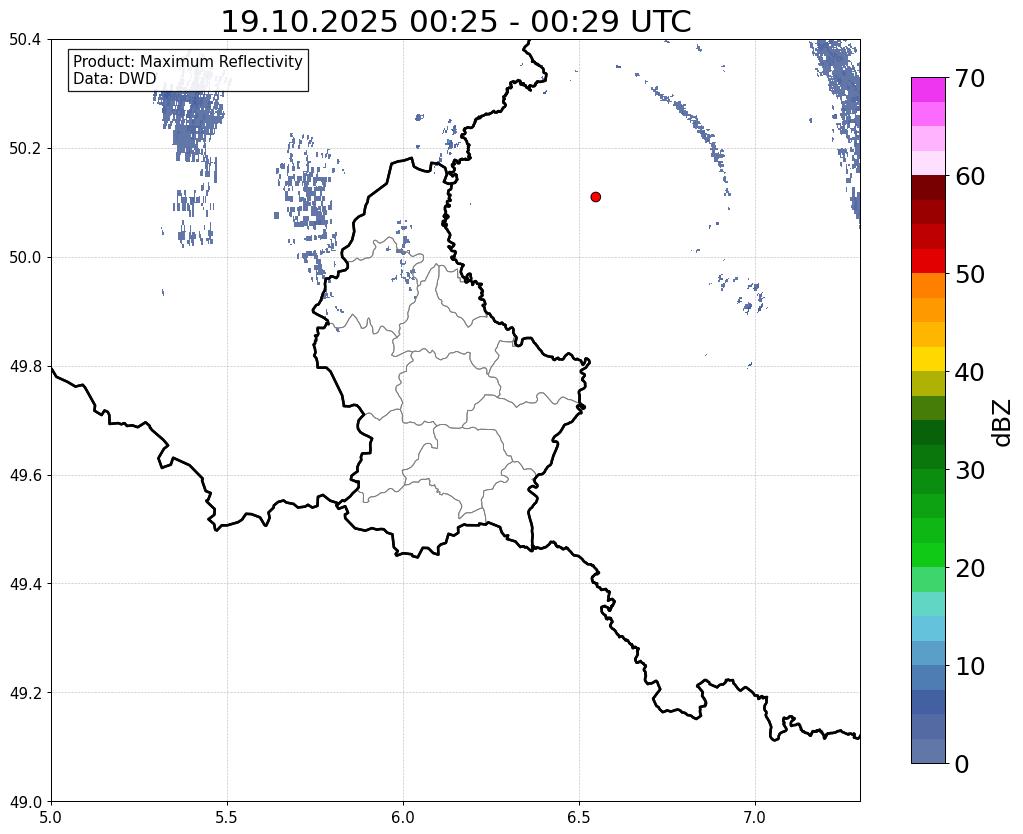Click the colorbar label '70'
The height and width of the screenshot is (834, 1023).
click(969, 78)
